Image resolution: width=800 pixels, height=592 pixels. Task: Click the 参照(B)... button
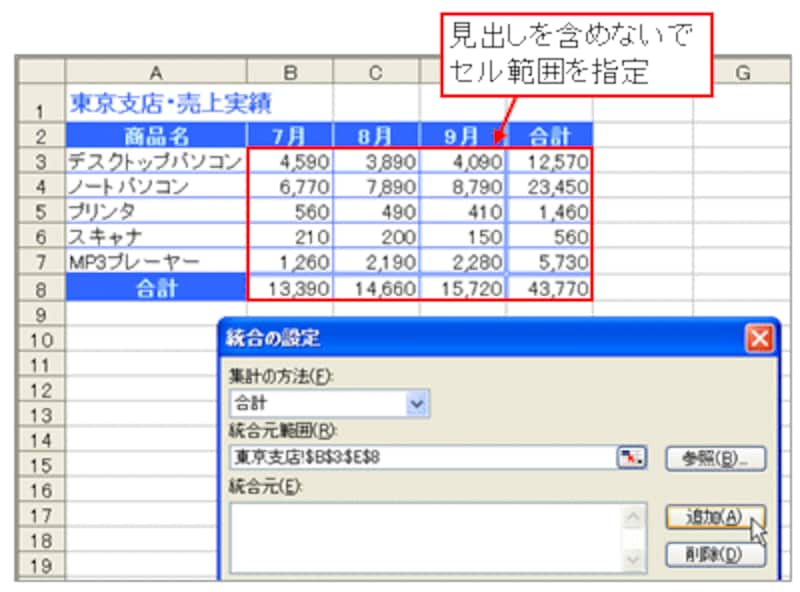coord(715,458)
